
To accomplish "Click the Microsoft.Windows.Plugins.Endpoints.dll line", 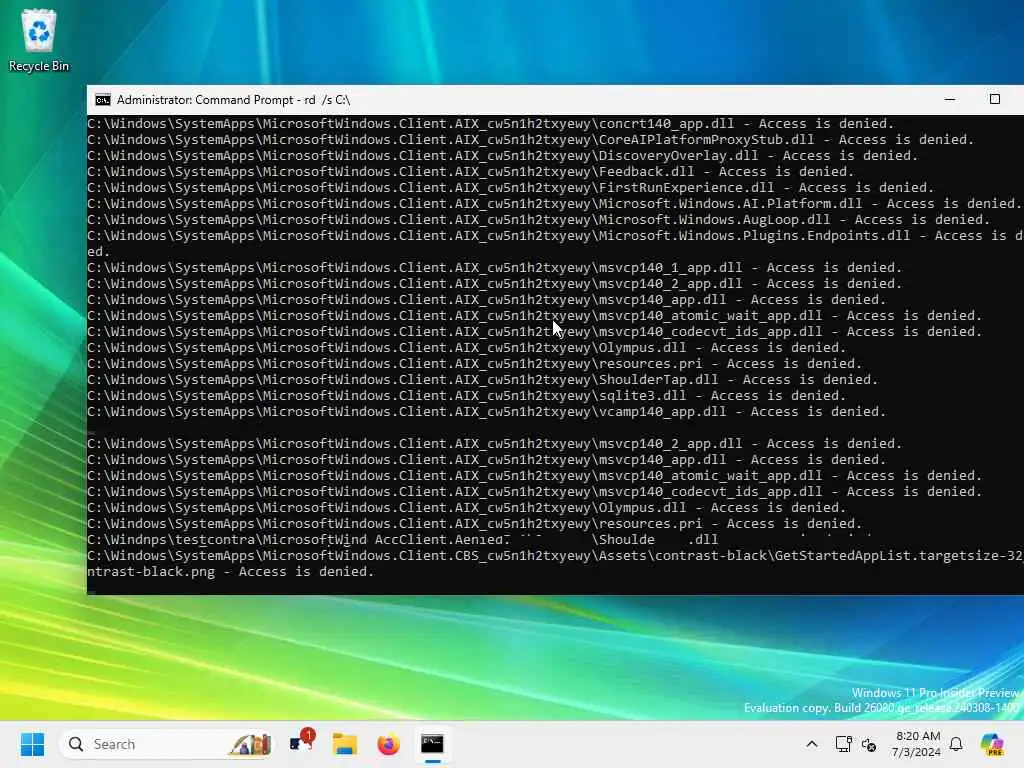I will [x=555, y=236].
